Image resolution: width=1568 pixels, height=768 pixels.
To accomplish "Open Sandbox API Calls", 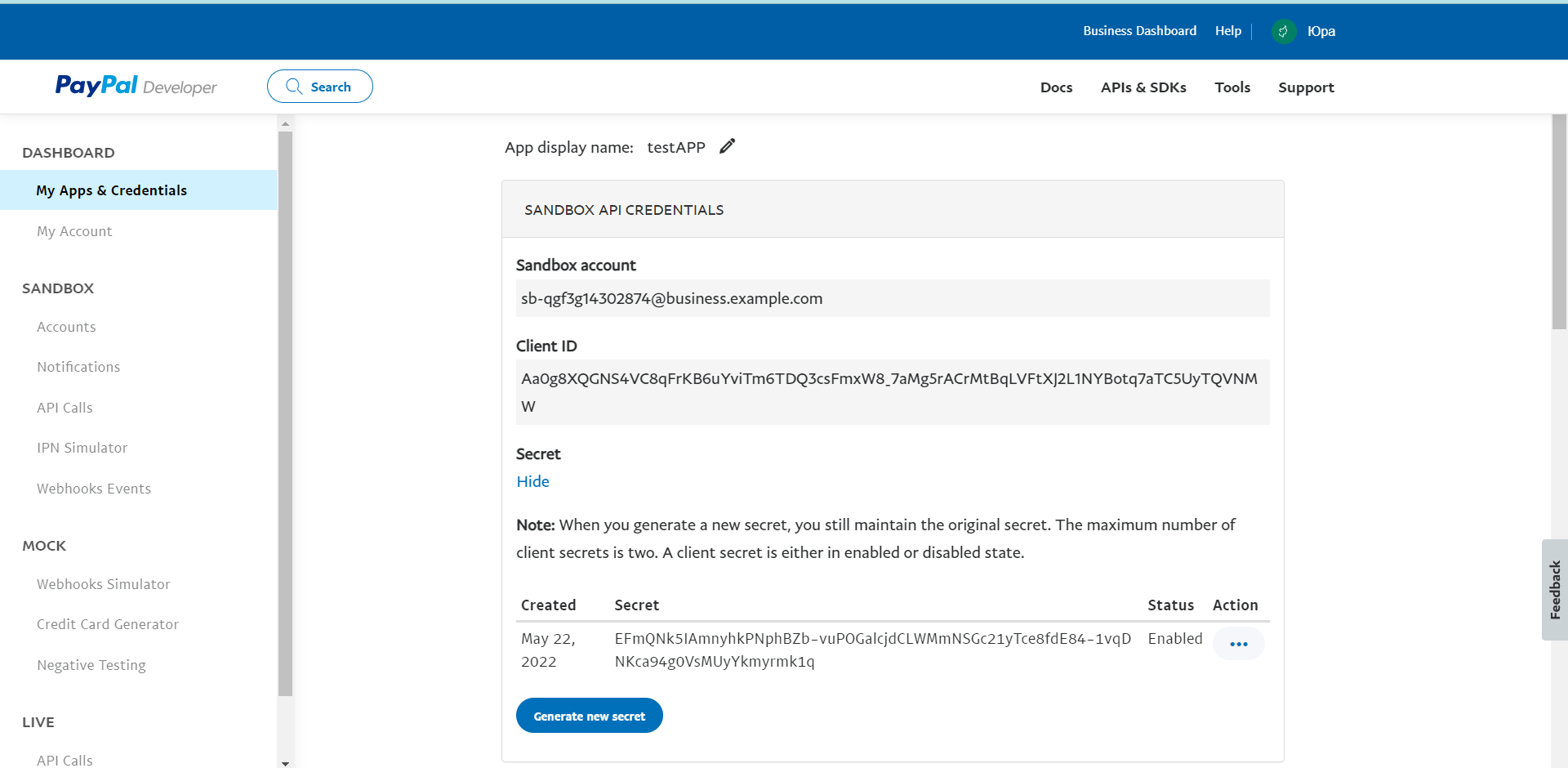I will [x=65, y=408].
